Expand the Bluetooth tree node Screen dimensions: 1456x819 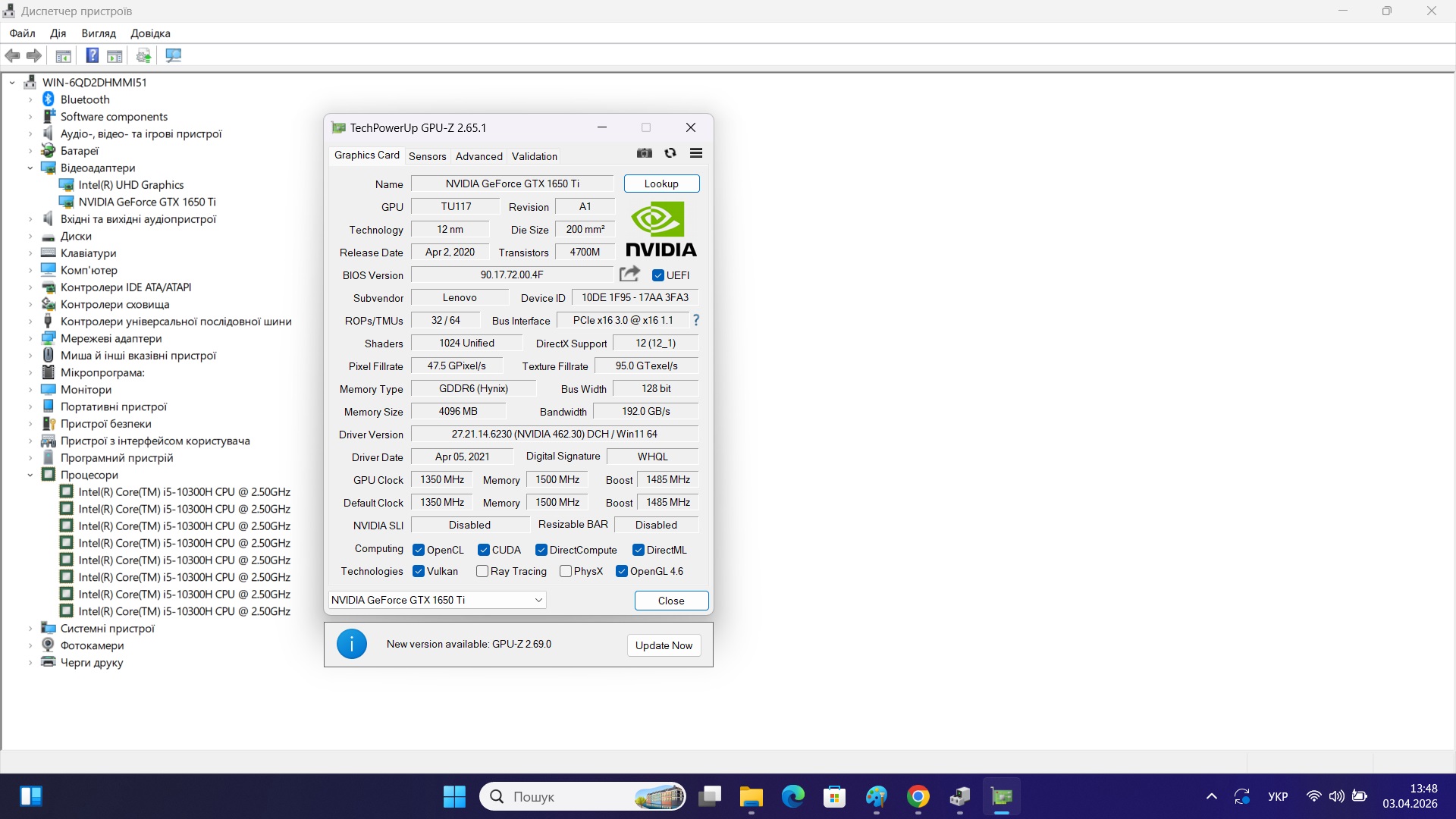(x=30, y=99)
